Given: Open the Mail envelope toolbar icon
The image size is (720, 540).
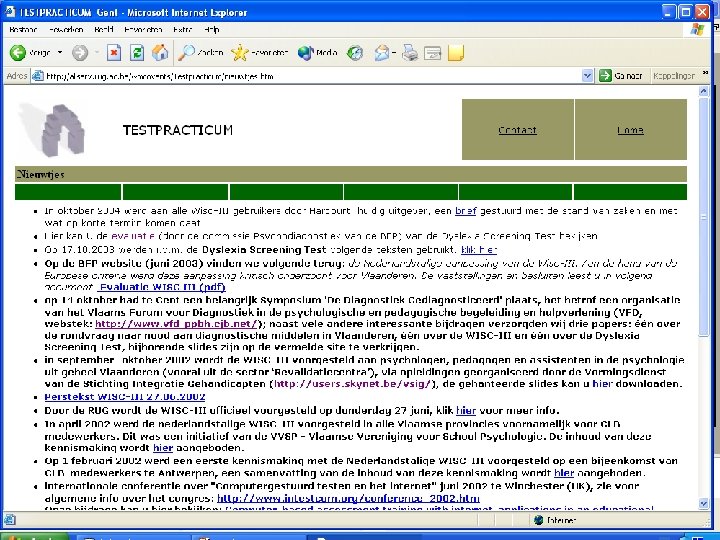Looking at the screenshot, I should pyautogui.click(x=382, y=53).
